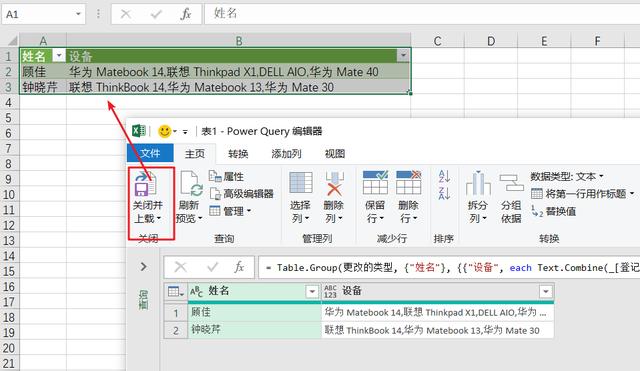This screenshot has height=371, width=640.
Task: Select Excel cell with 联想 ThinkBook 14
Action: [x=239, y=87]
